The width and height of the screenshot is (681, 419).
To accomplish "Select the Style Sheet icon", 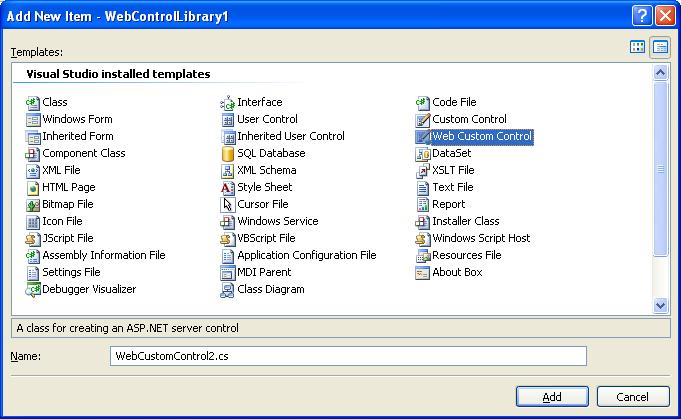I will 228,188.
